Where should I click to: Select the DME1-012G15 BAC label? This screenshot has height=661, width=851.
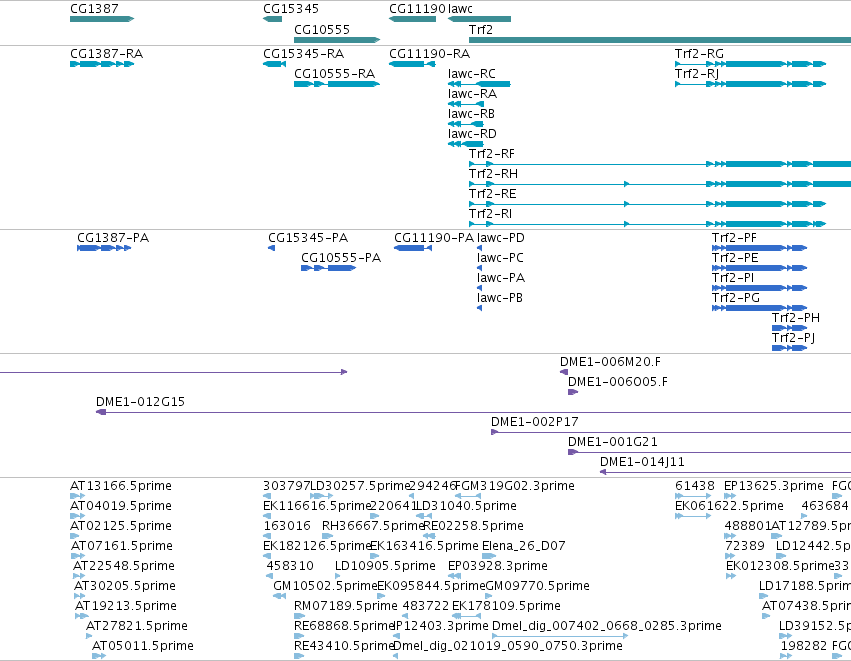[x=140, y=402]
